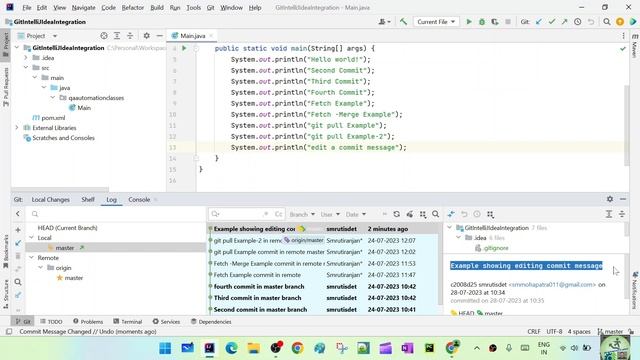Viewport: 640px width, 360px height.
Task: Collapse the Local branches node
Action: pos(31,238)
